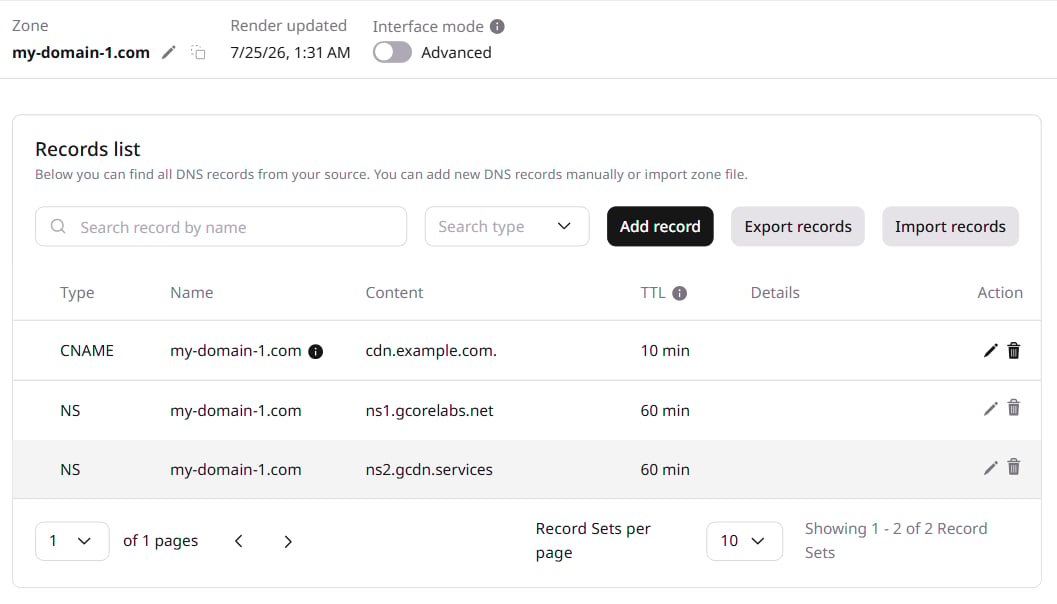Image resolution: width=1057 pixels, height=604 pixels.
Task: Click the Add record button
Action: coord(660,226)
